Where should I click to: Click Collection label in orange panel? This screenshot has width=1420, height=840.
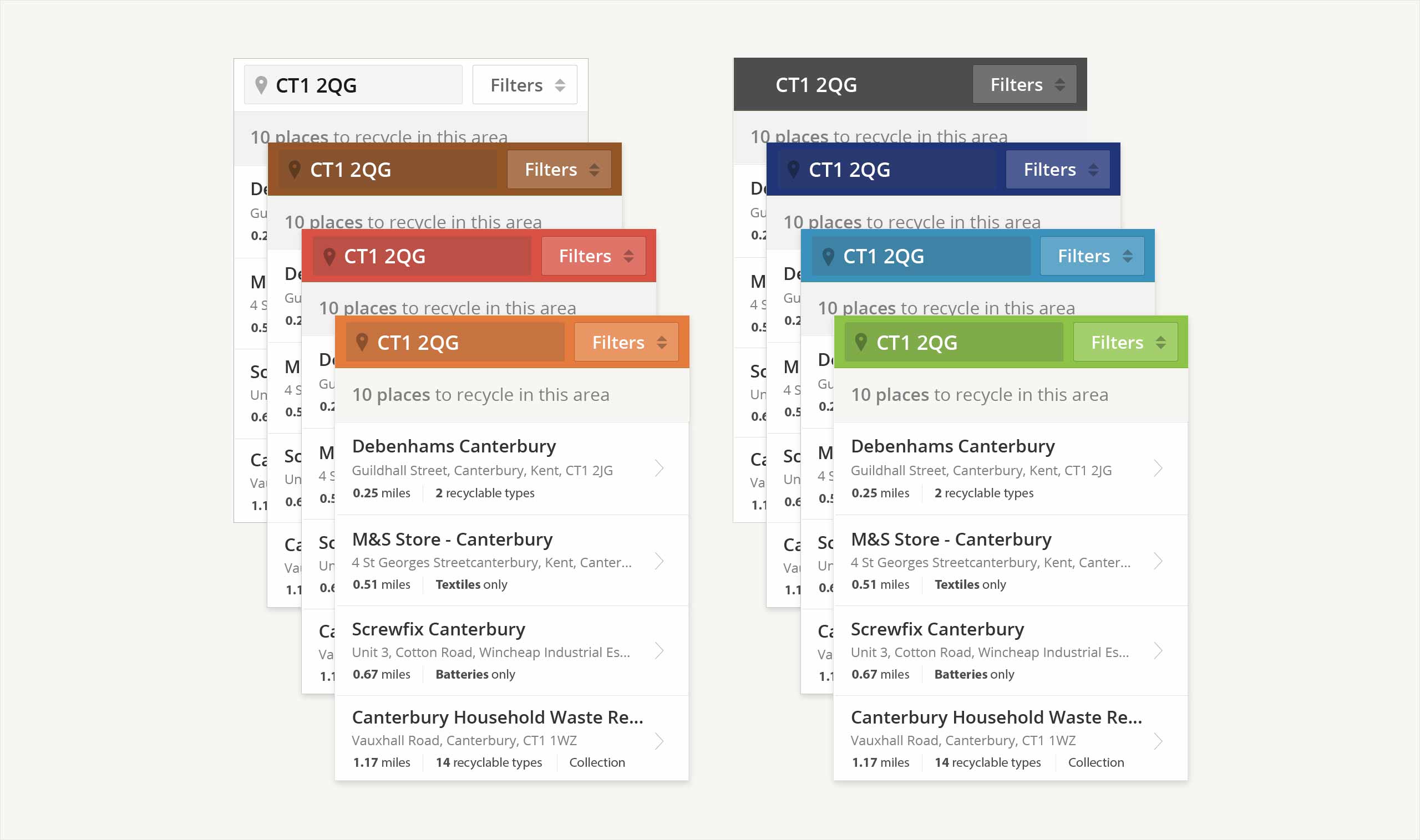click(x=597, y=762)
